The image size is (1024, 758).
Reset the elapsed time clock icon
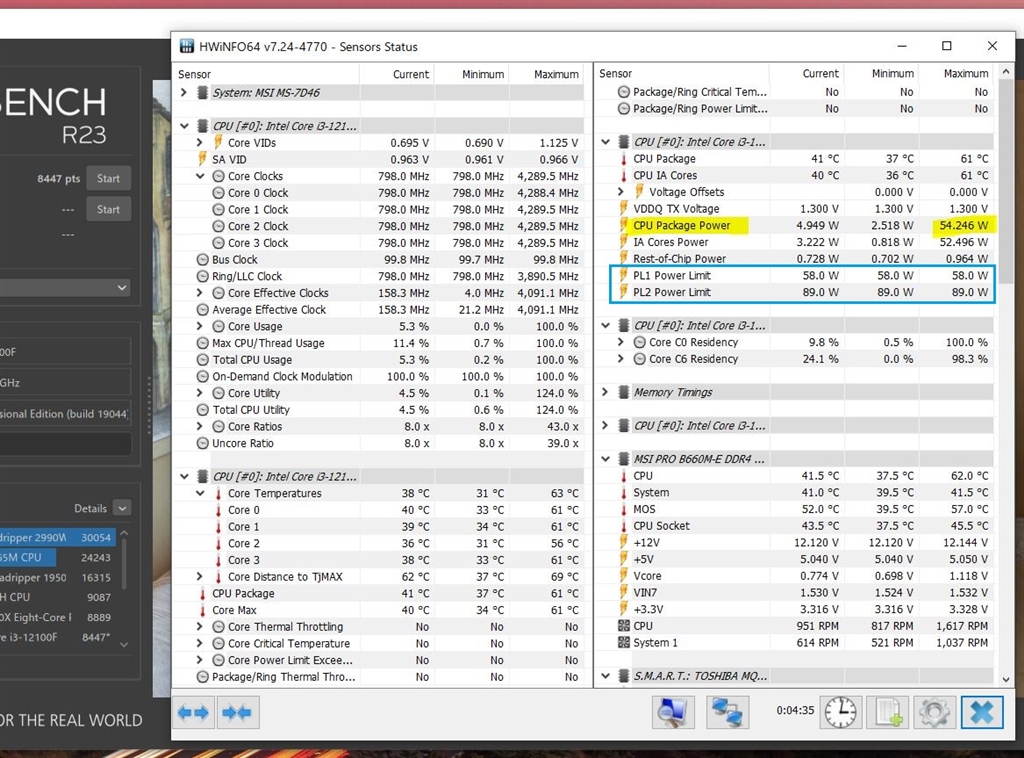click(840, 712)
